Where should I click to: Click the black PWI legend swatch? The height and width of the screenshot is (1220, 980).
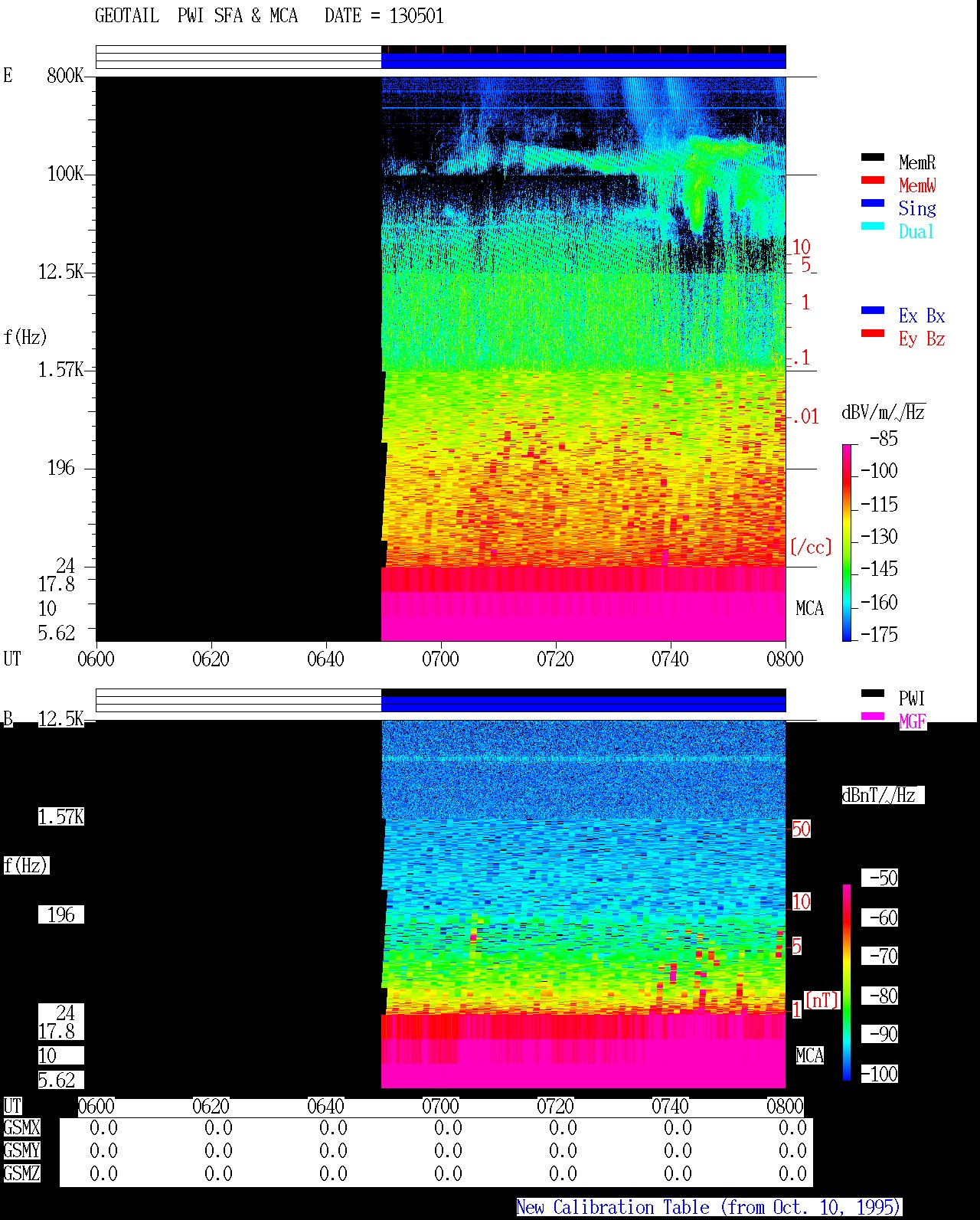click(873, 693)
